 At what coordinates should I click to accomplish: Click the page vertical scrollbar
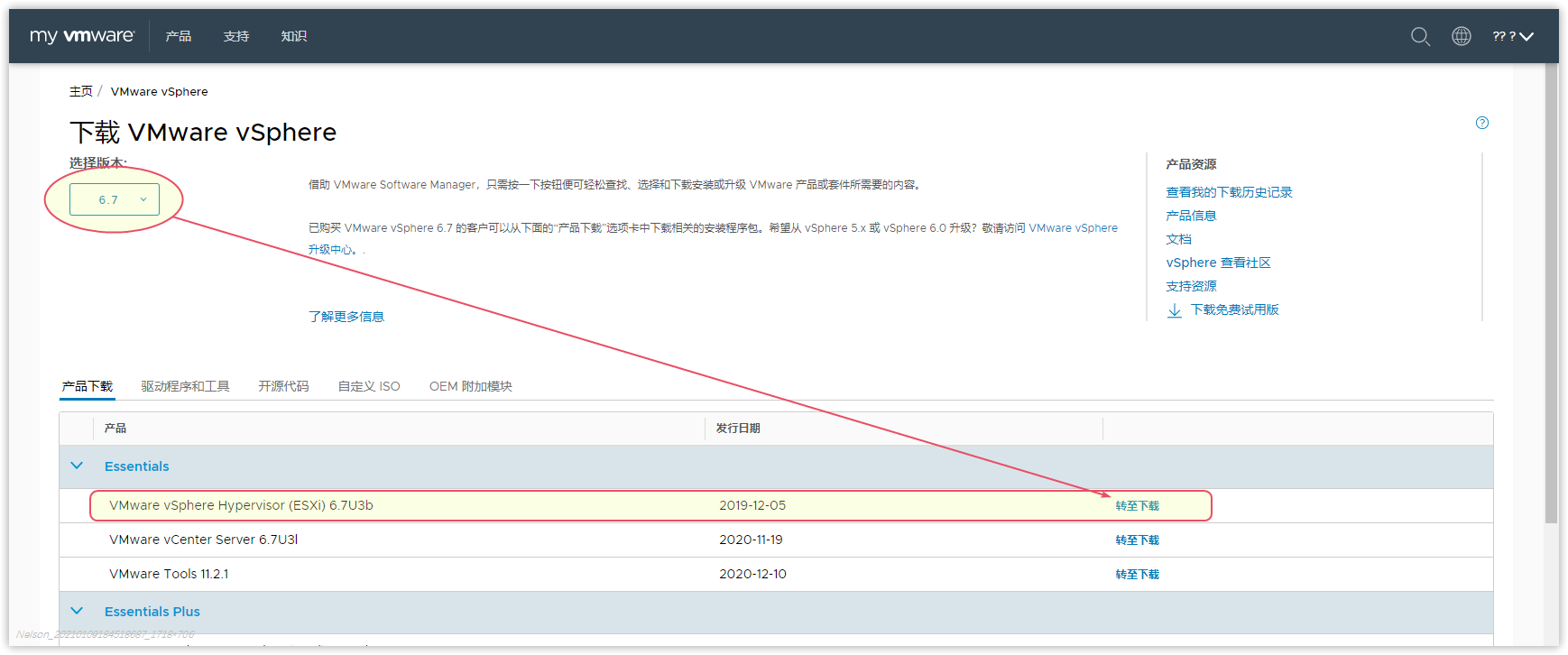coord(1552,293)
